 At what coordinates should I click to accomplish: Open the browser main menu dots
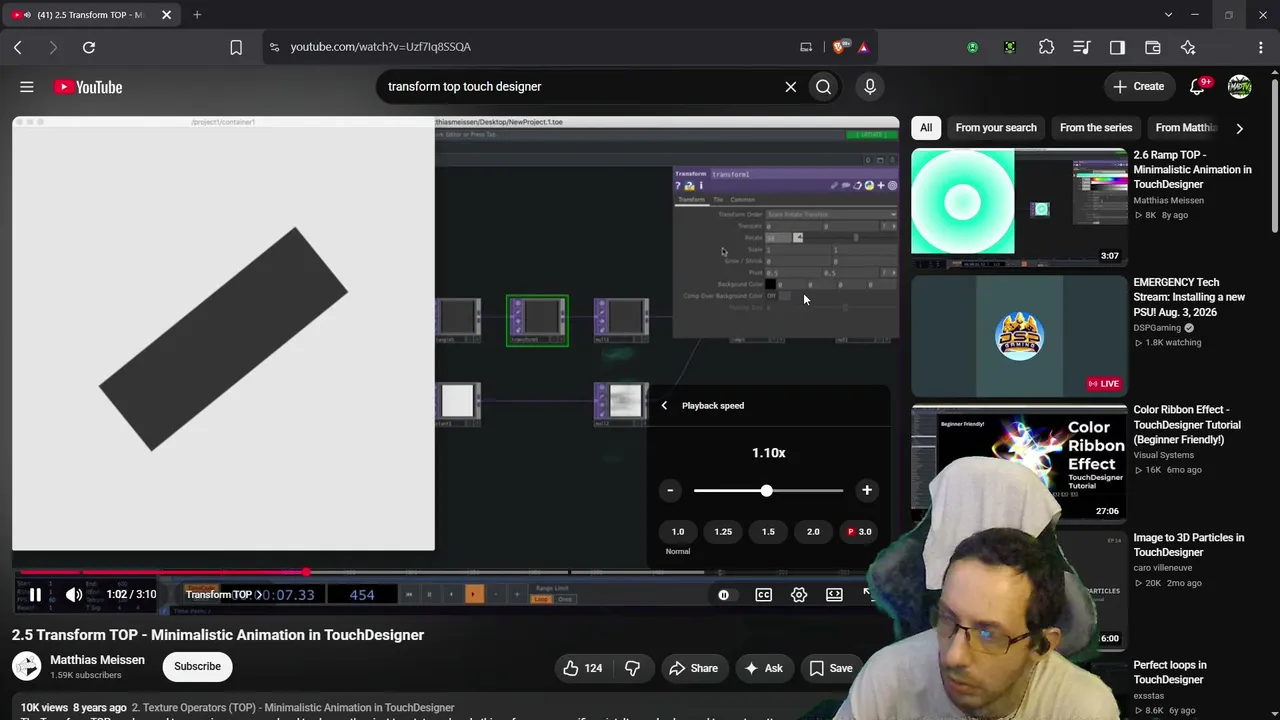1260,47
